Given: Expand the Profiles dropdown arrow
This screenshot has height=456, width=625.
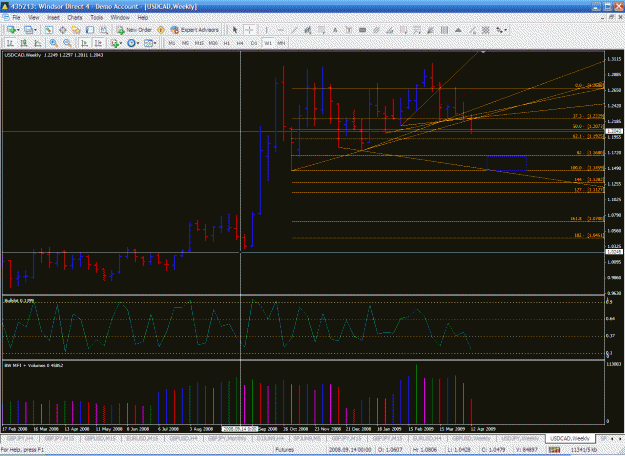Looking at the screenshot, I should pos(35,30).
